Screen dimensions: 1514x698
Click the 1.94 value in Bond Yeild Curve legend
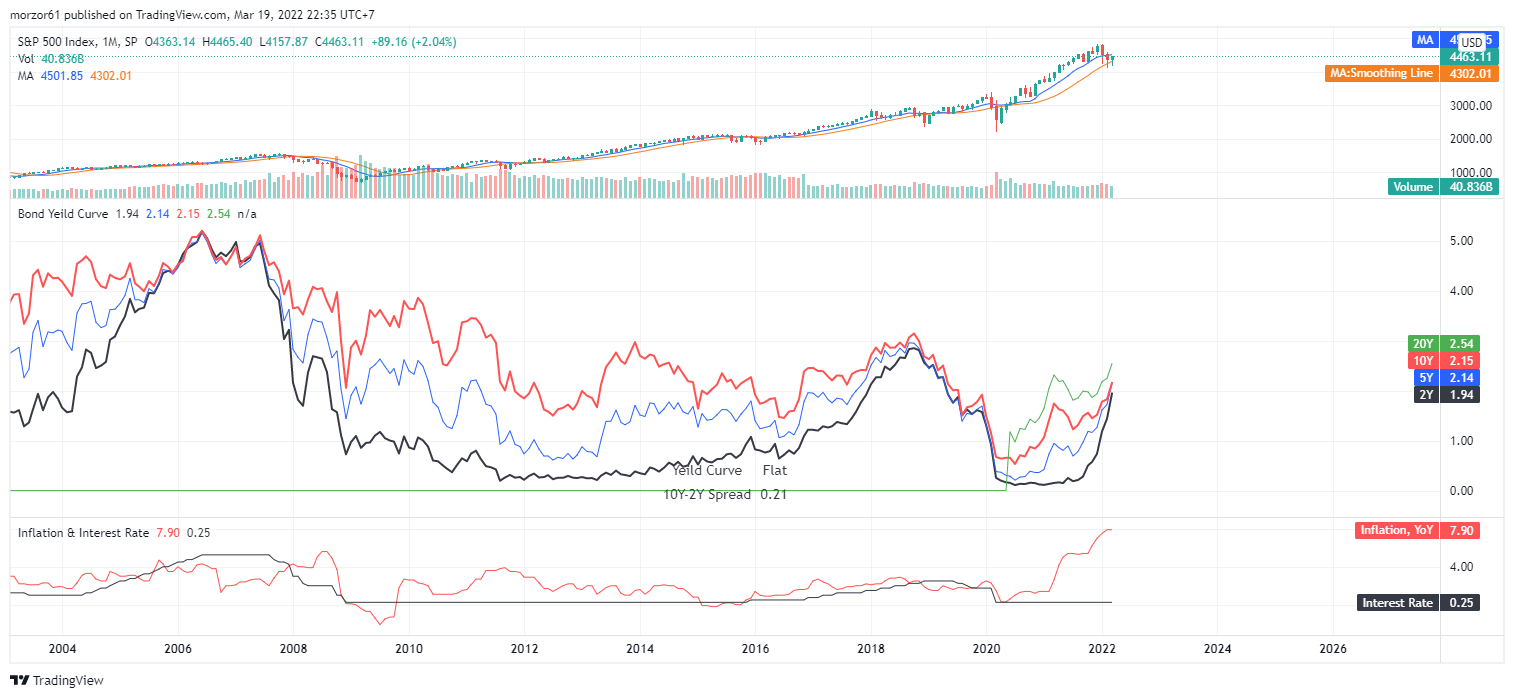(127, 214)
